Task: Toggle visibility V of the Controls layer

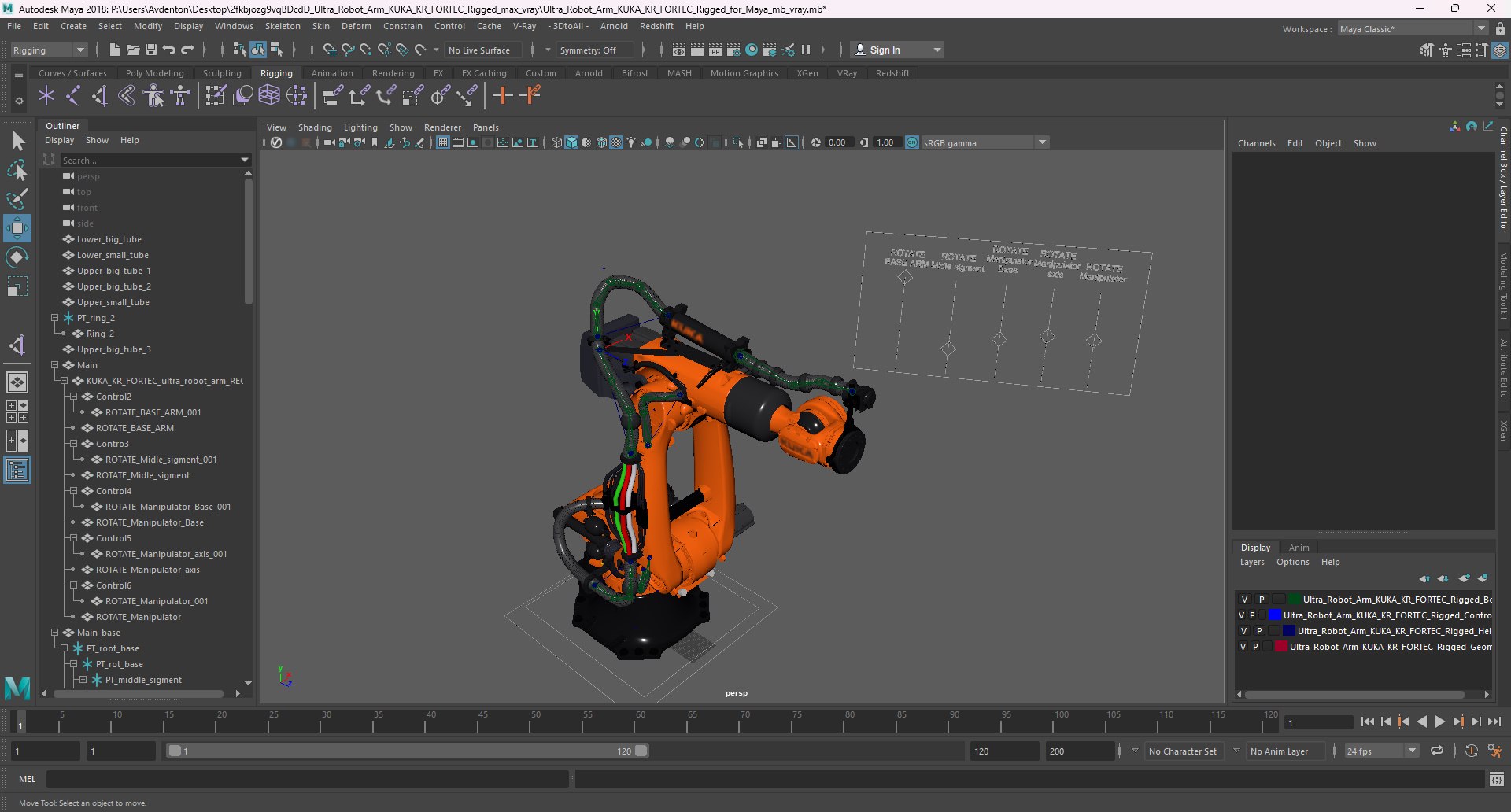Action: (1242, 615)
